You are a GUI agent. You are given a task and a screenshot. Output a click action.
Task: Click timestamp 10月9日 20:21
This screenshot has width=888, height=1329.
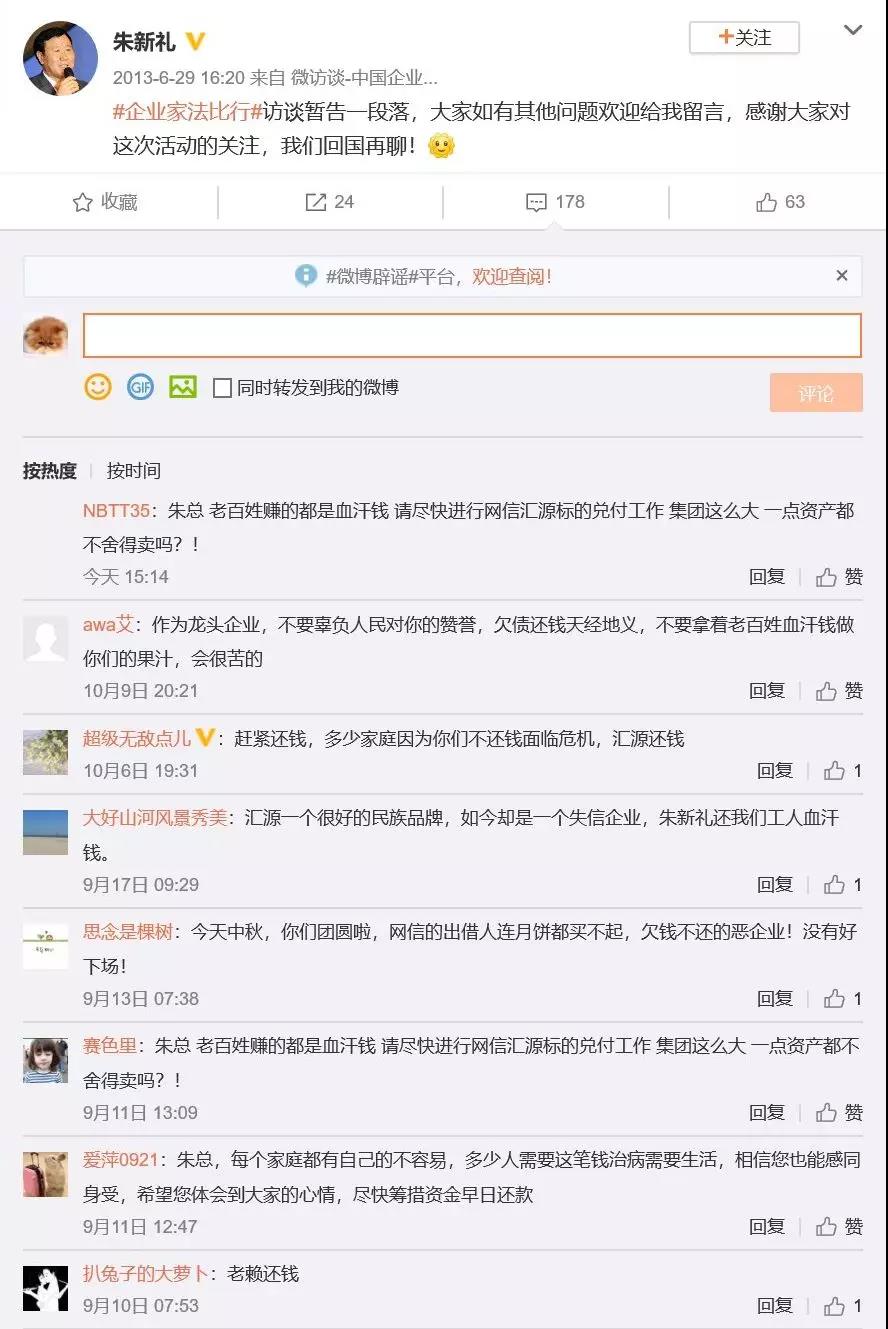pos(141,691)
